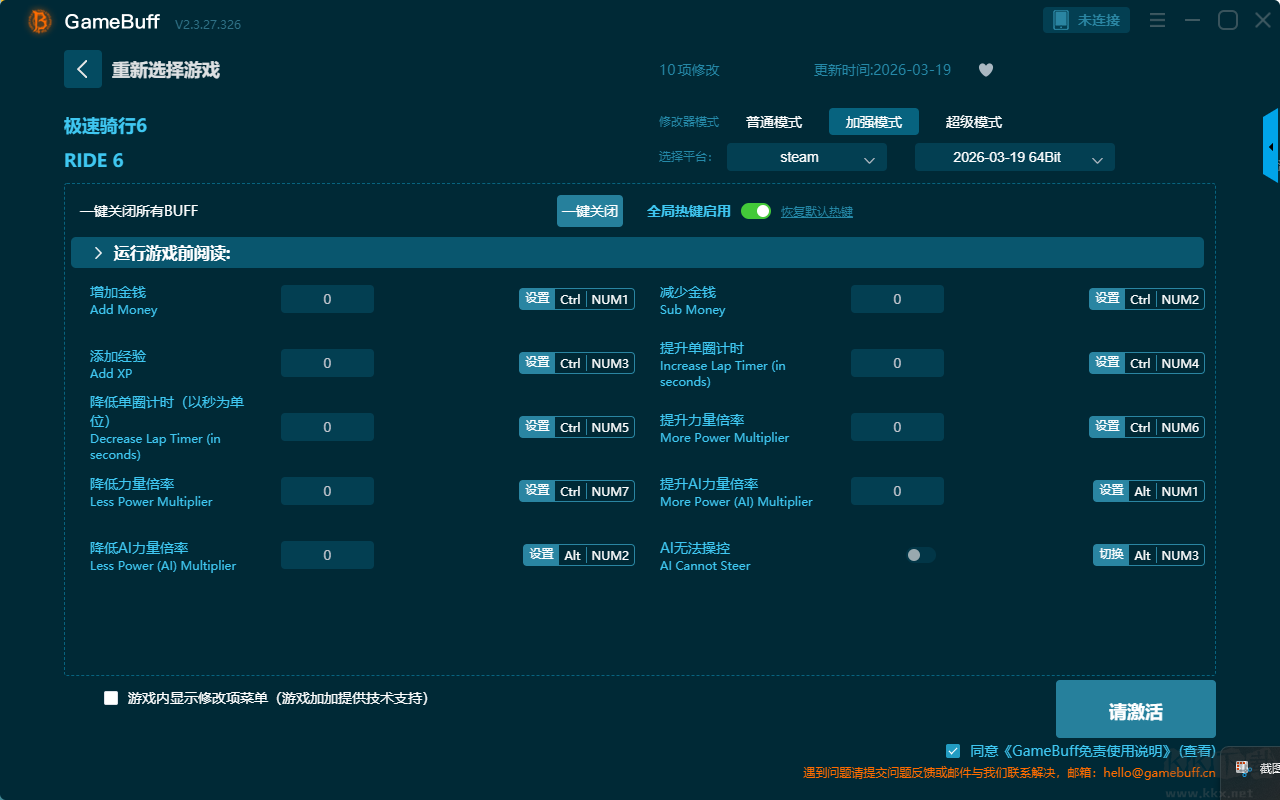1280x800 pixels.
Task: Switch to 普通模式 tab
Action: pos(774,122)
